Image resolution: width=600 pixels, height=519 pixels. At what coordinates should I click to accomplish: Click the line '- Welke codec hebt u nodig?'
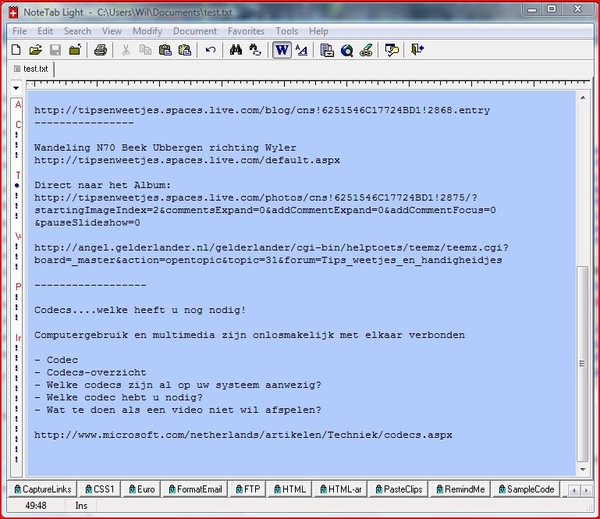click(x=118, y=398)
